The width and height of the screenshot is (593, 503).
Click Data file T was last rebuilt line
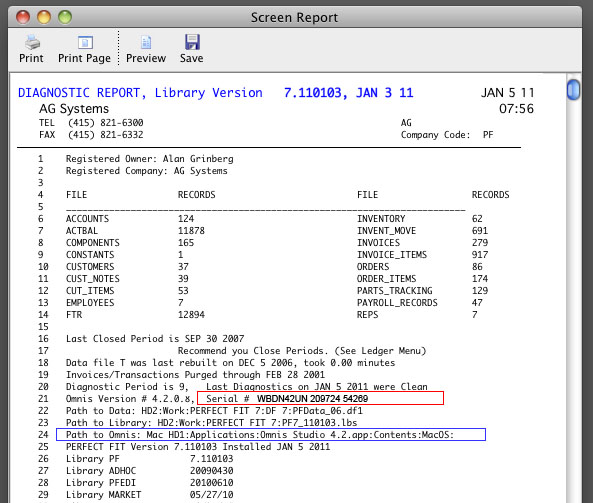(230, 363)
